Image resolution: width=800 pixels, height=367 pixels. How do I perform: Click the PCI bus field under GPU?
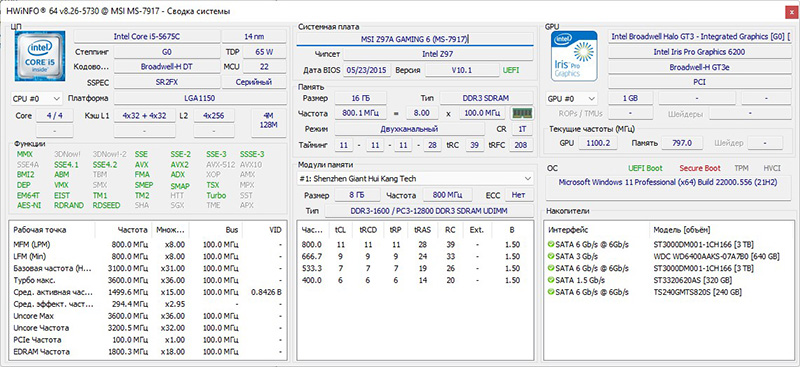(699, 82)
